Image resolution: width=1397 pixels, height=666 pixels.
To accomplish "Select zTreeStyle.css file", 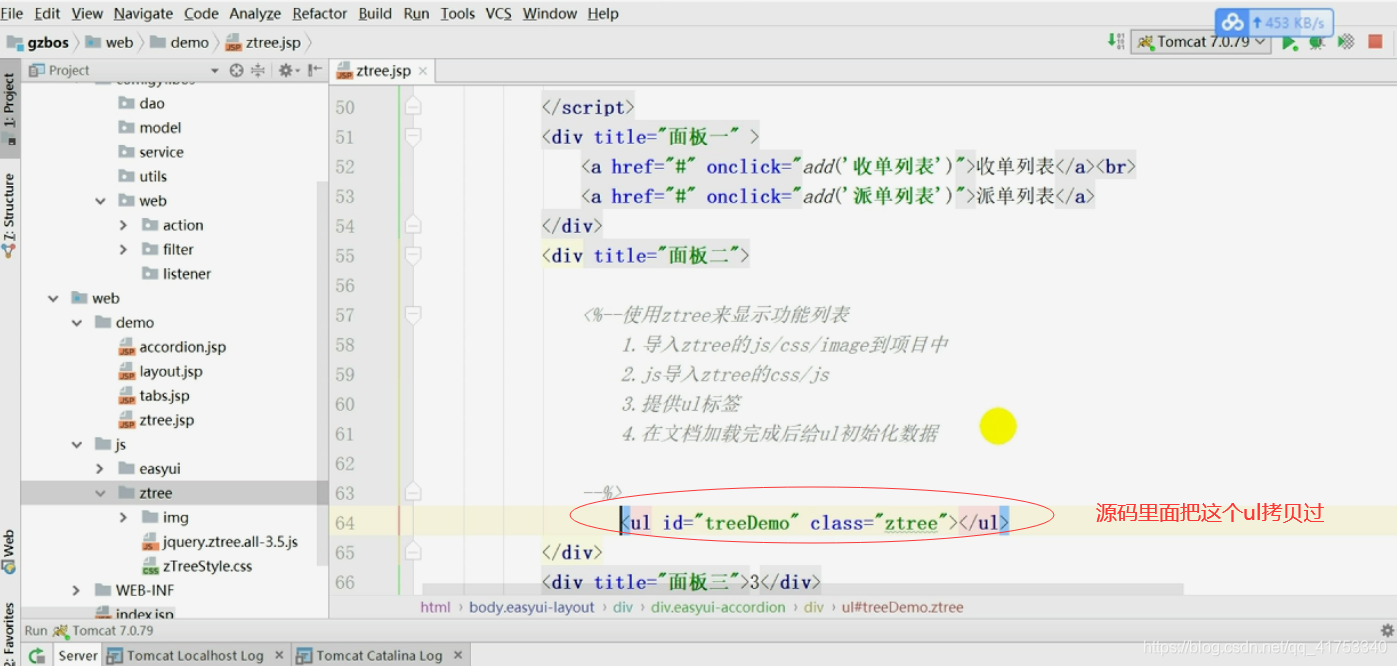I will tap(197, 566).
